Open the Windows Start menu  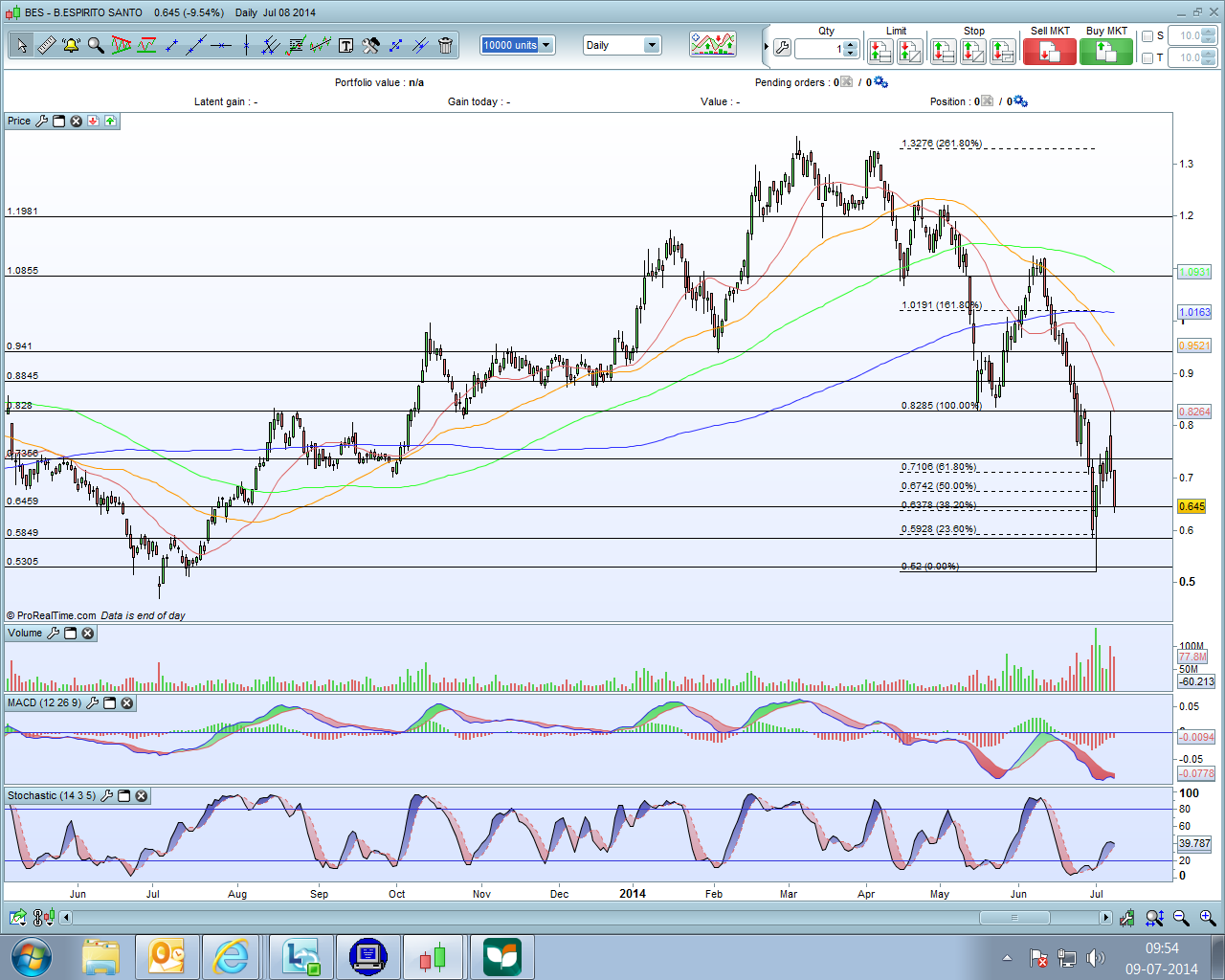click(32, 957)
